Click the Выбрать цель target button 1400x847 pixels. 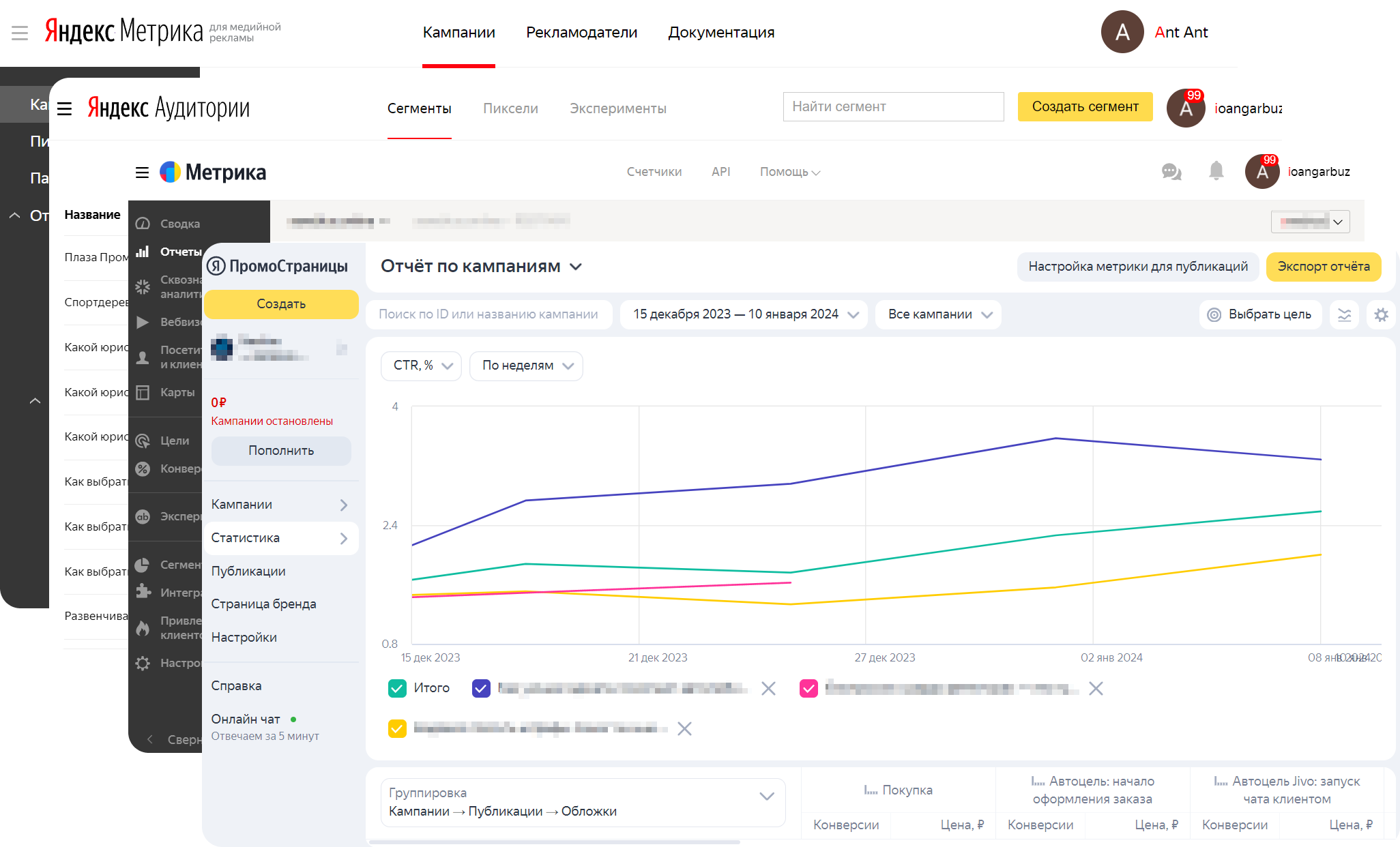1259,314
